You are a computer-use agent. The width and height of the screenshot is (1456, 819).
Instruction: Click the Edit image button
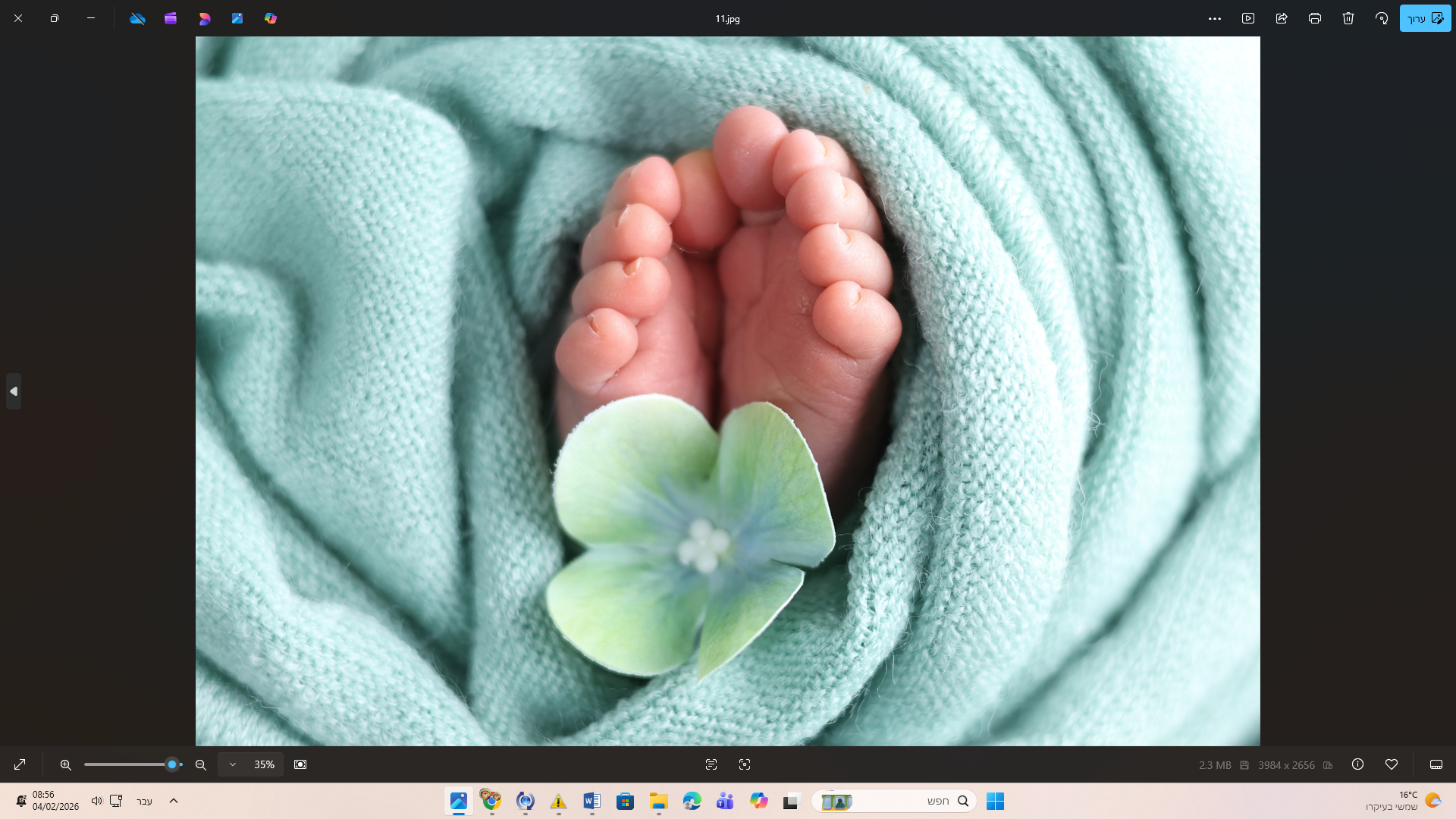coord(1425,18)
